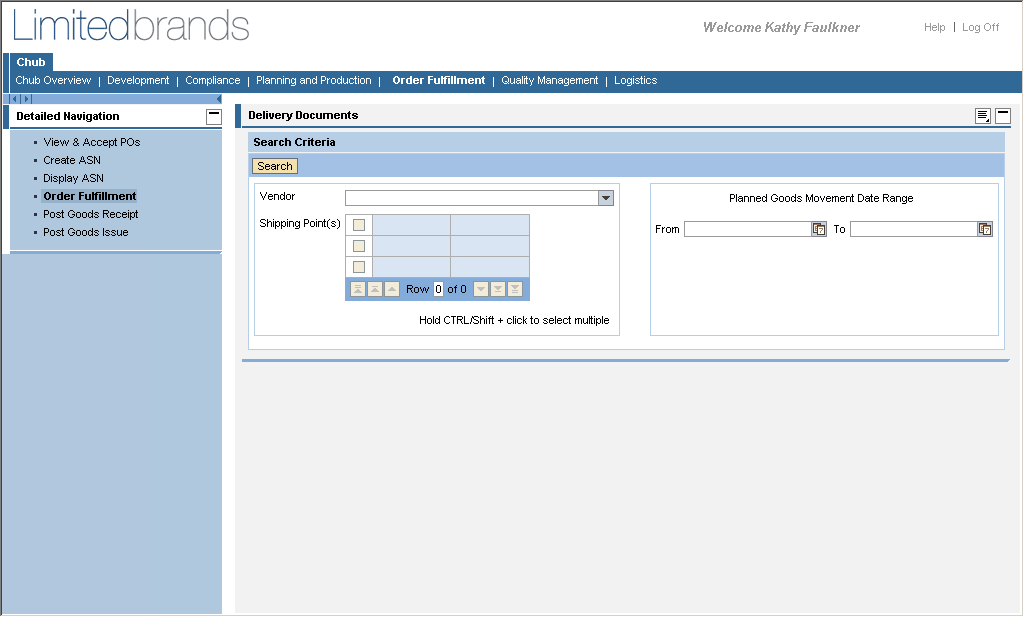Click 'Planned Goods Movement Date Range' label
The width and height of the screenshot is (1024, 617).
point(821,198)
